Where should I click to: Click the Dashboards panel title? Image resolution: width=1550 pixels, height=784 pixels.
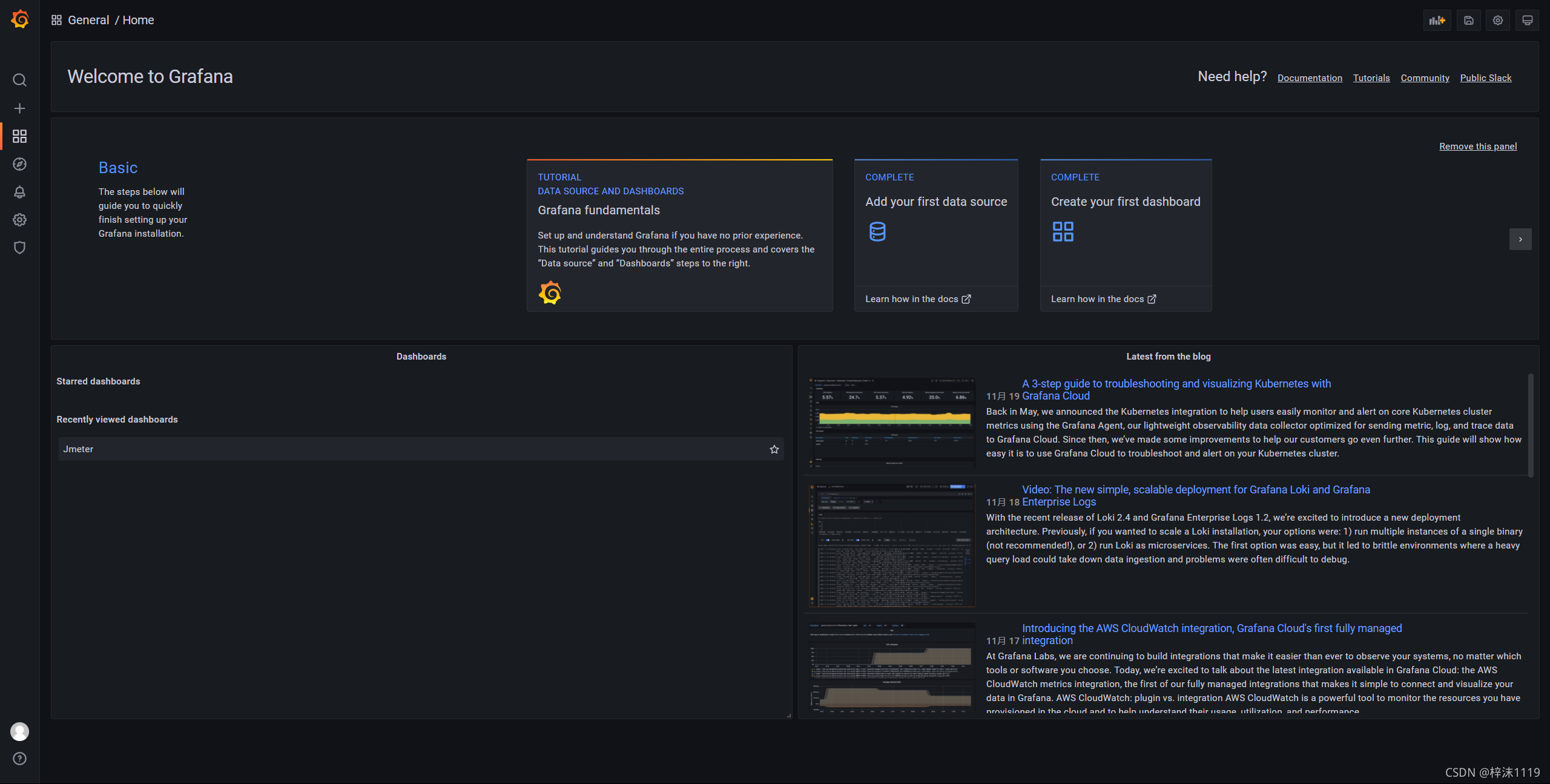click(x=421, y=357)
